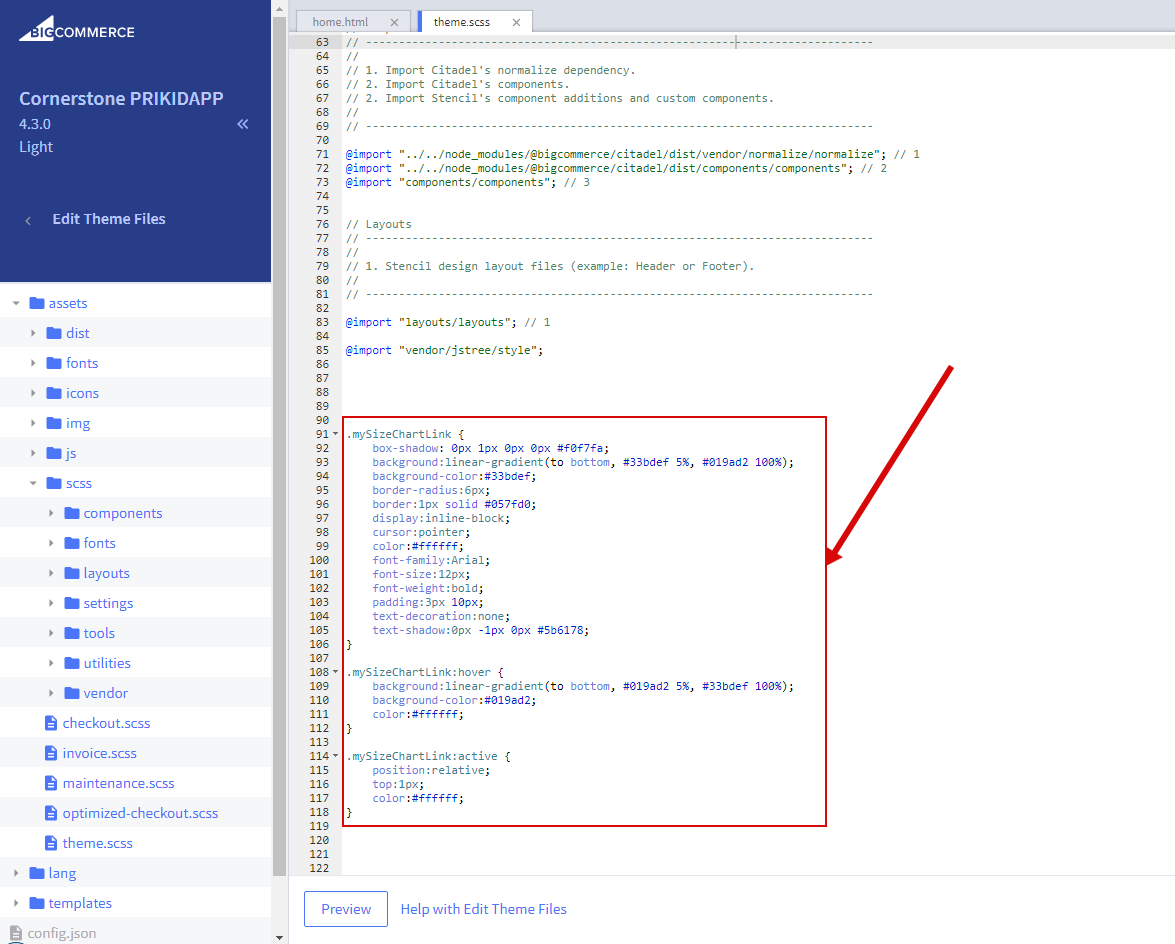This screenshot has height=944, width=1175.
Task: Expand the templates folder arrow
Action: [x=16, y=903]
